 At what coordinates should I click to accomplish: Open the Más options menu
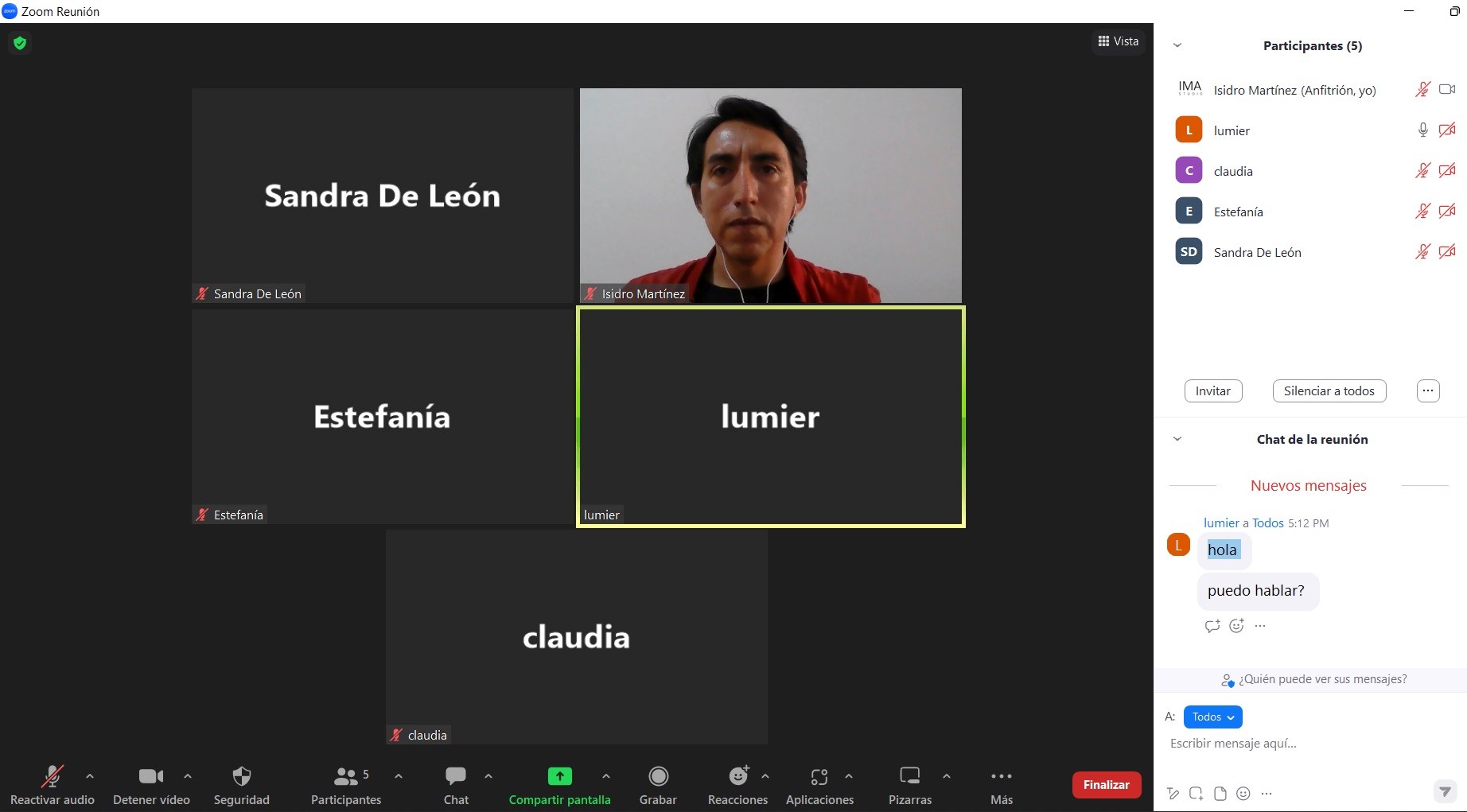[1001, 776]
